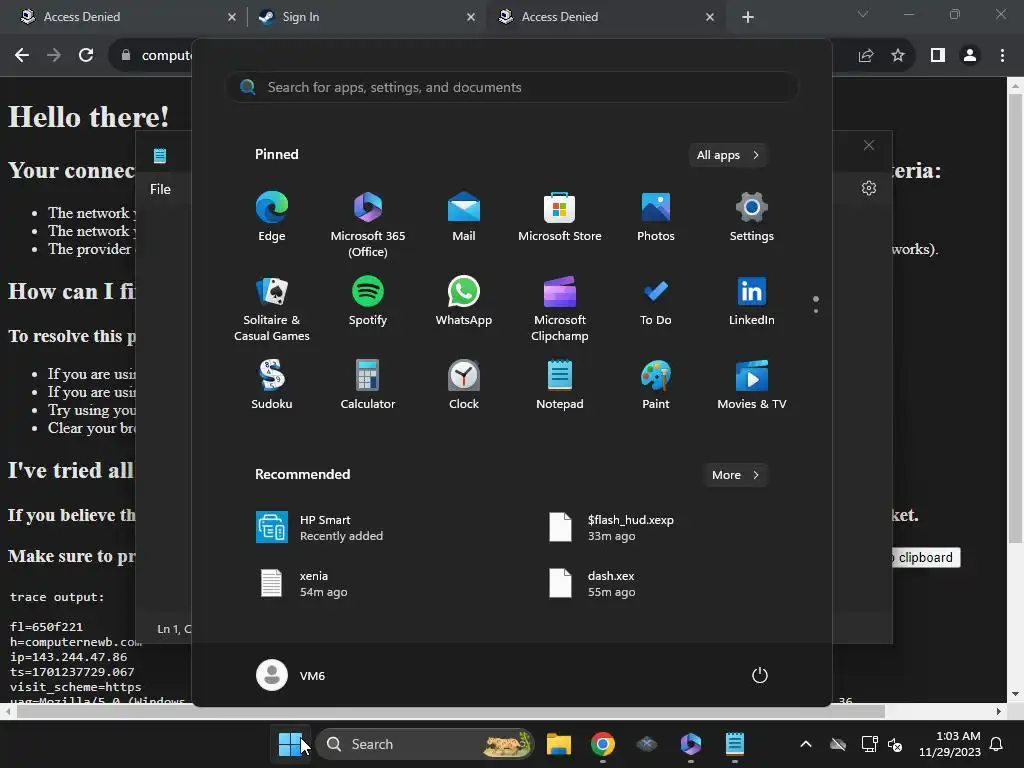Open LinkedIn pinned app
1024x768 pixels.
click(752, 302)
